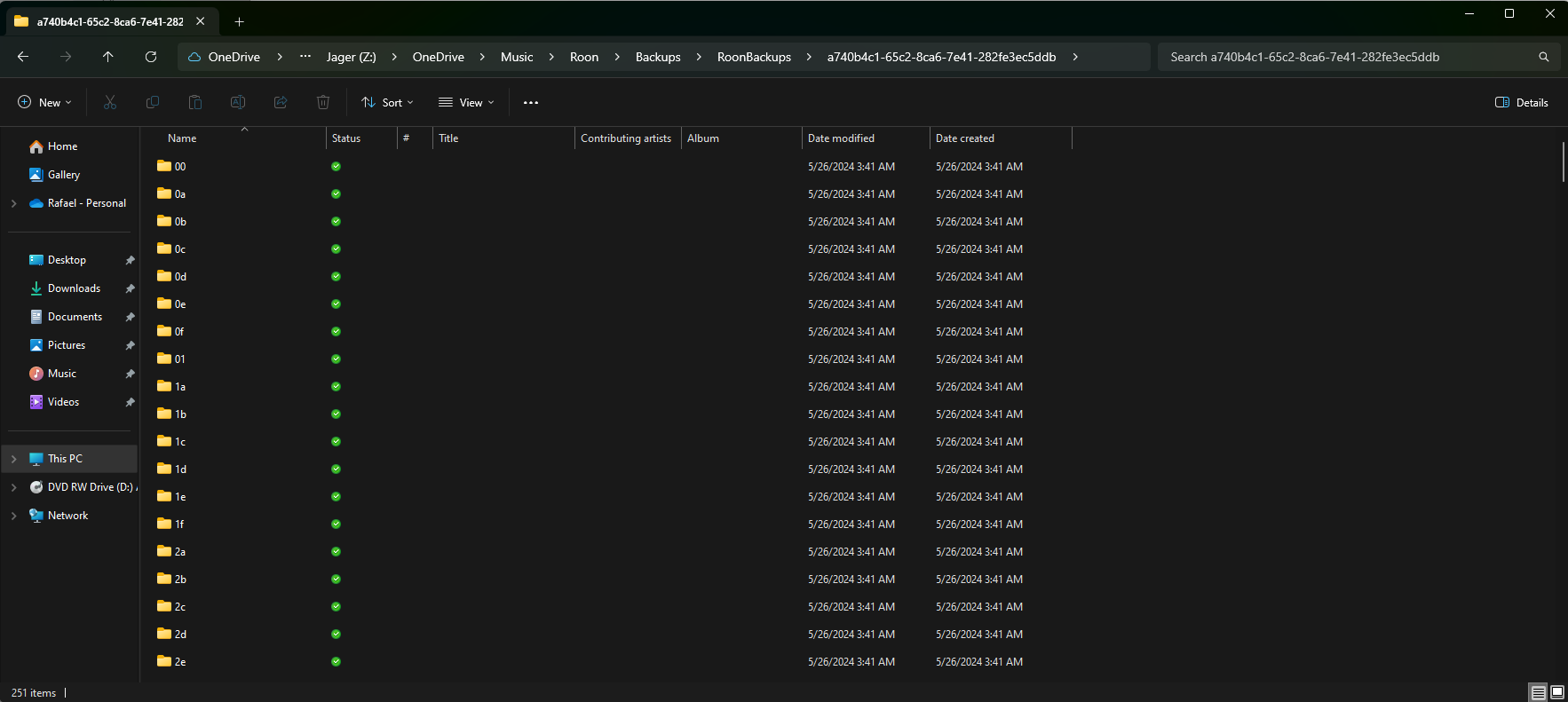
Task: Open the Sort dropdown menu
Action: 387,103
